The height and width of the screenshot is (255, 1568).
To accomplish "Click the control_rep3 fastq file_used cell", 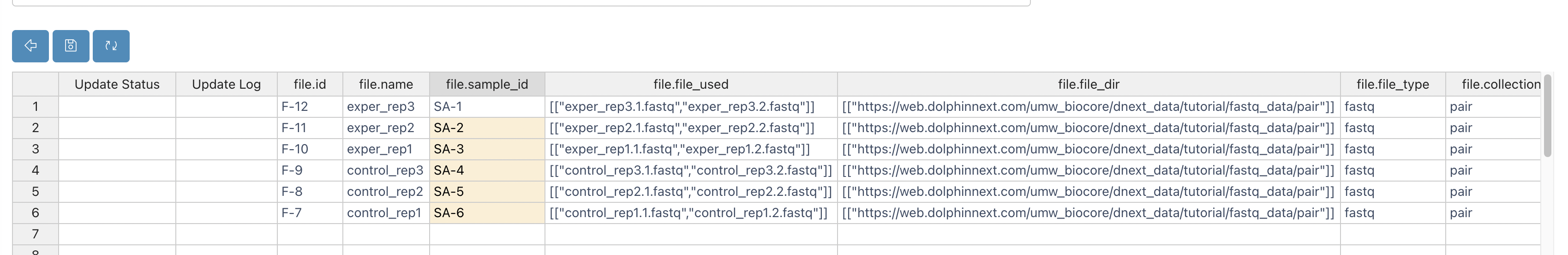I will point(691,170).
